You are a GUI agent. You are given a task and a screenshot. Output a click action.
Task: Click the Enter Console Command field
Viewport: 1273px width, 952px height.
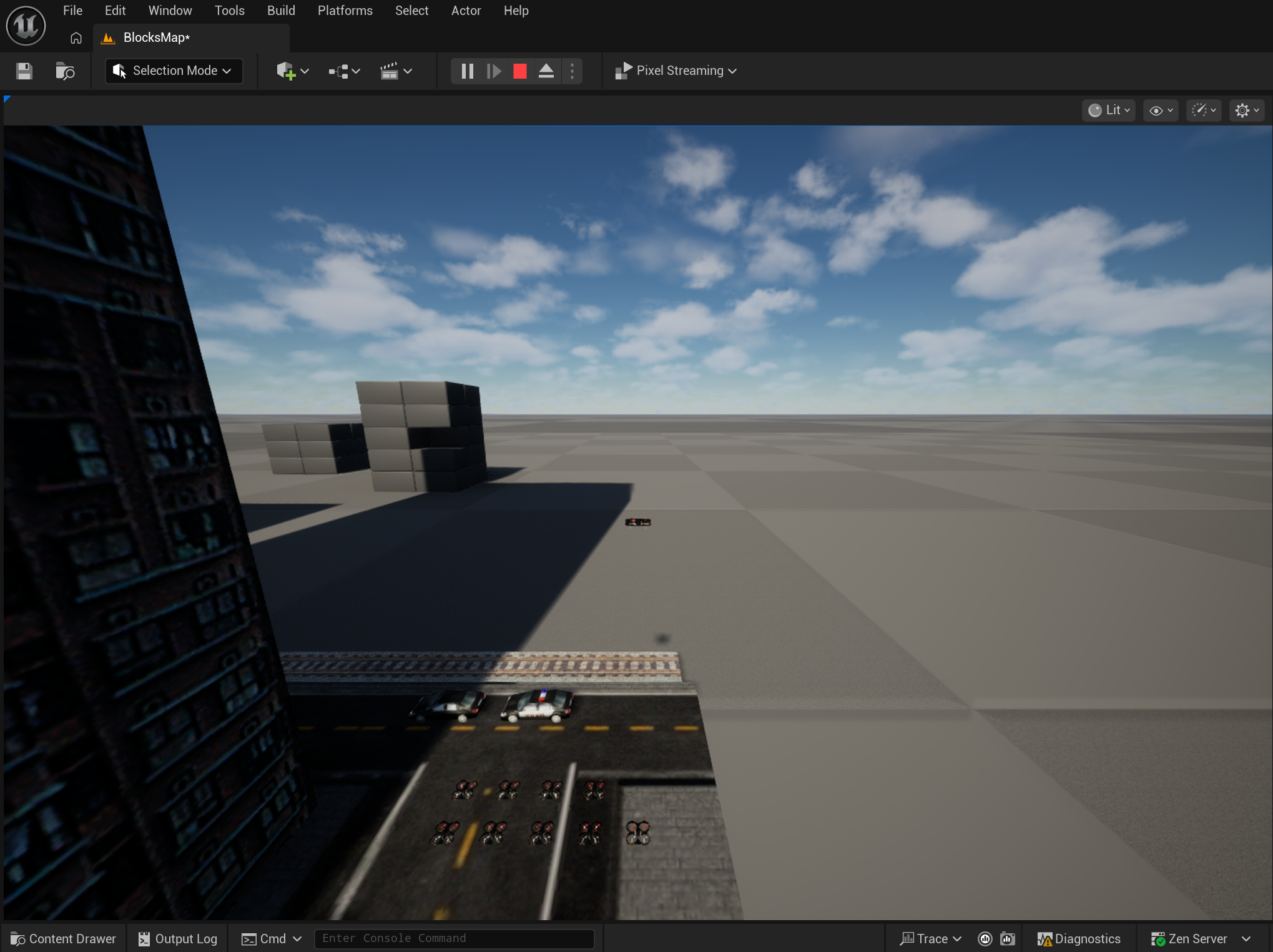(454, 938)
